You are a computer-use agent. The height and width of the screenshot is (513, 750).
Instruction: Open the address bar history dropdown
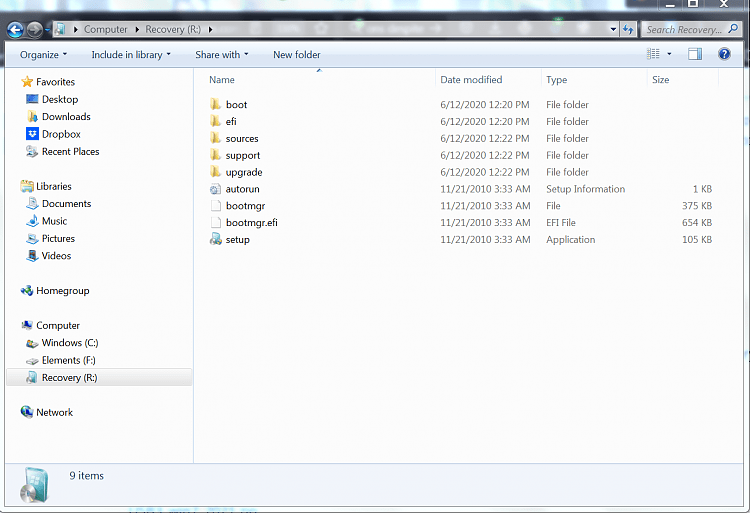tap(613, 30)
